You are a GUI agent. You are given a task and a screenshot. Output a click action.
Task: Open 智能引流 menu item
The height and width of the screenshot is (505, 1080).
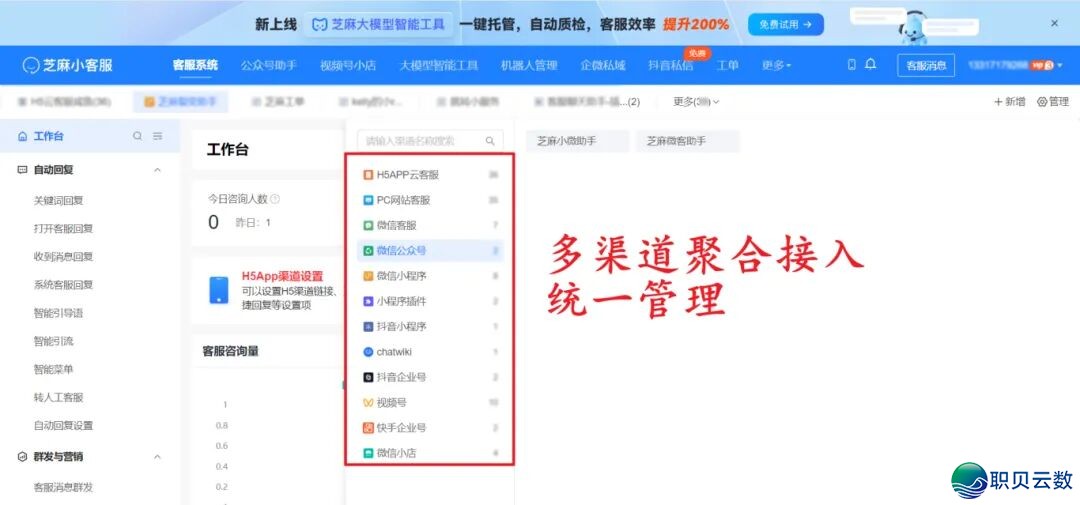tap(54, 341)
